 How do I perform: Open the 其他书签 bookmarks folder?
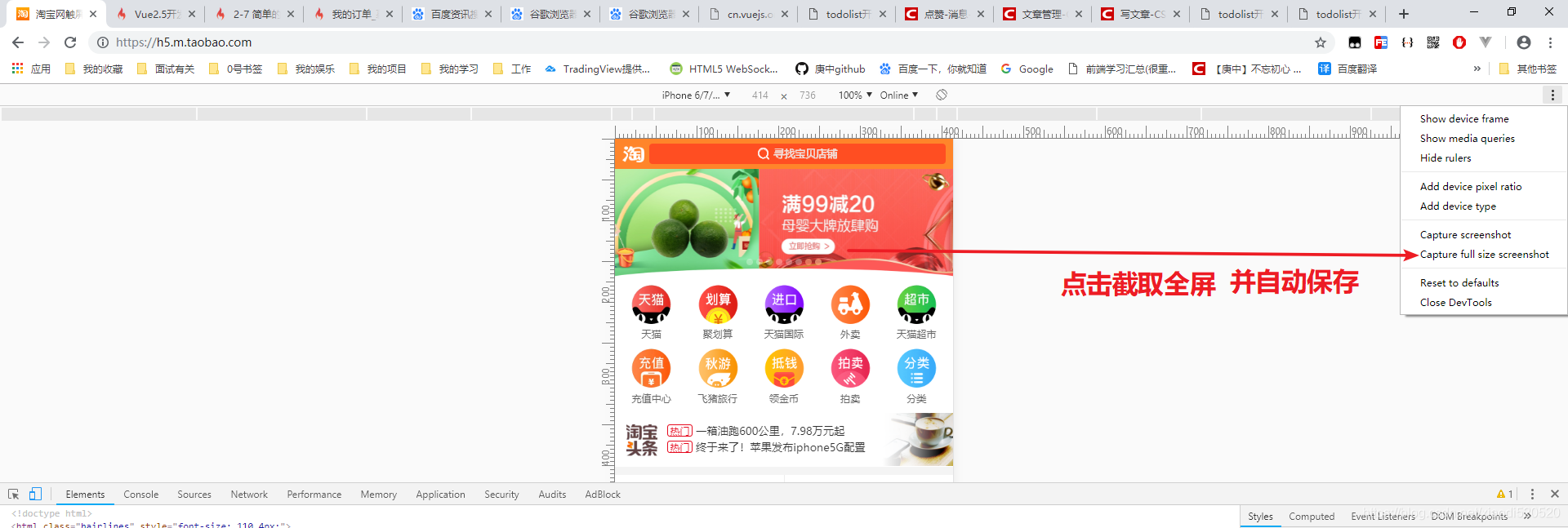(1528, 69)
